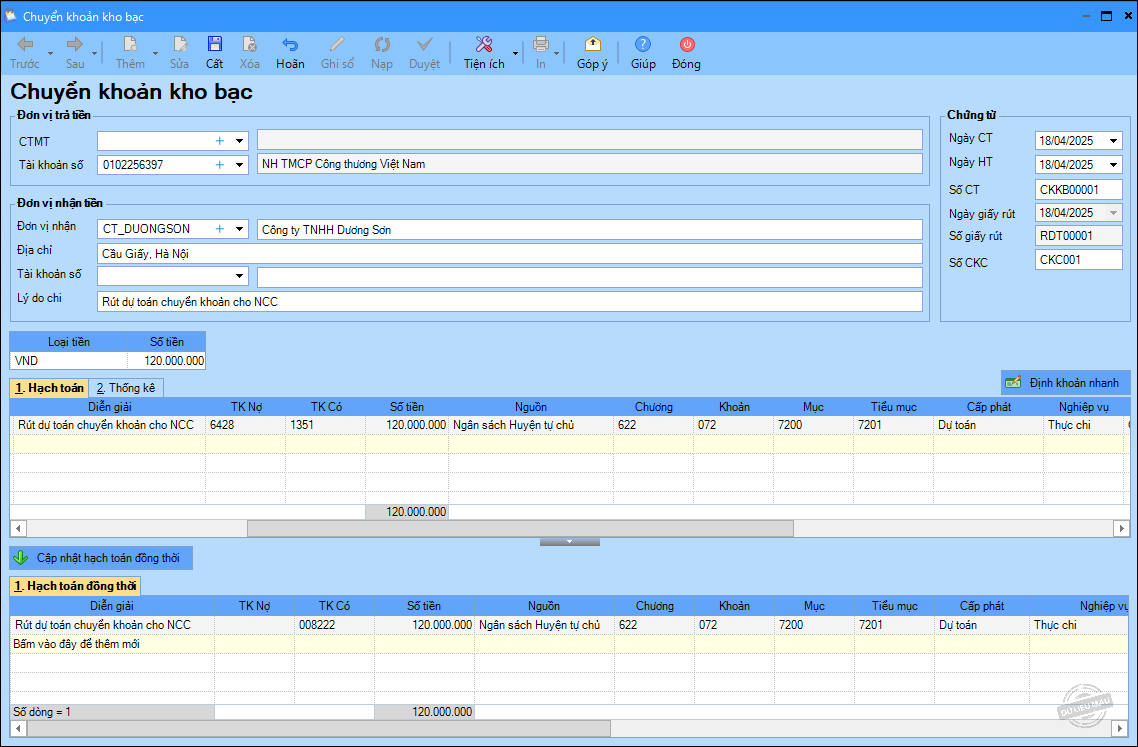1138x747 pixels.
Task: Click the Diễn giải column header in Hạch toán grid
Action: pyautogui.click(x=109, y=407)
